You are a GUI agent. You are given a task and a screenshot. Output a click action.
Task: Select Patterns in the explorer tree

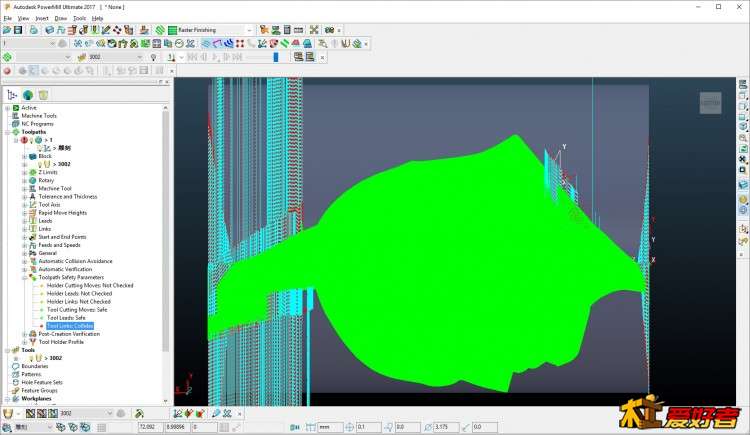(31, 375)
